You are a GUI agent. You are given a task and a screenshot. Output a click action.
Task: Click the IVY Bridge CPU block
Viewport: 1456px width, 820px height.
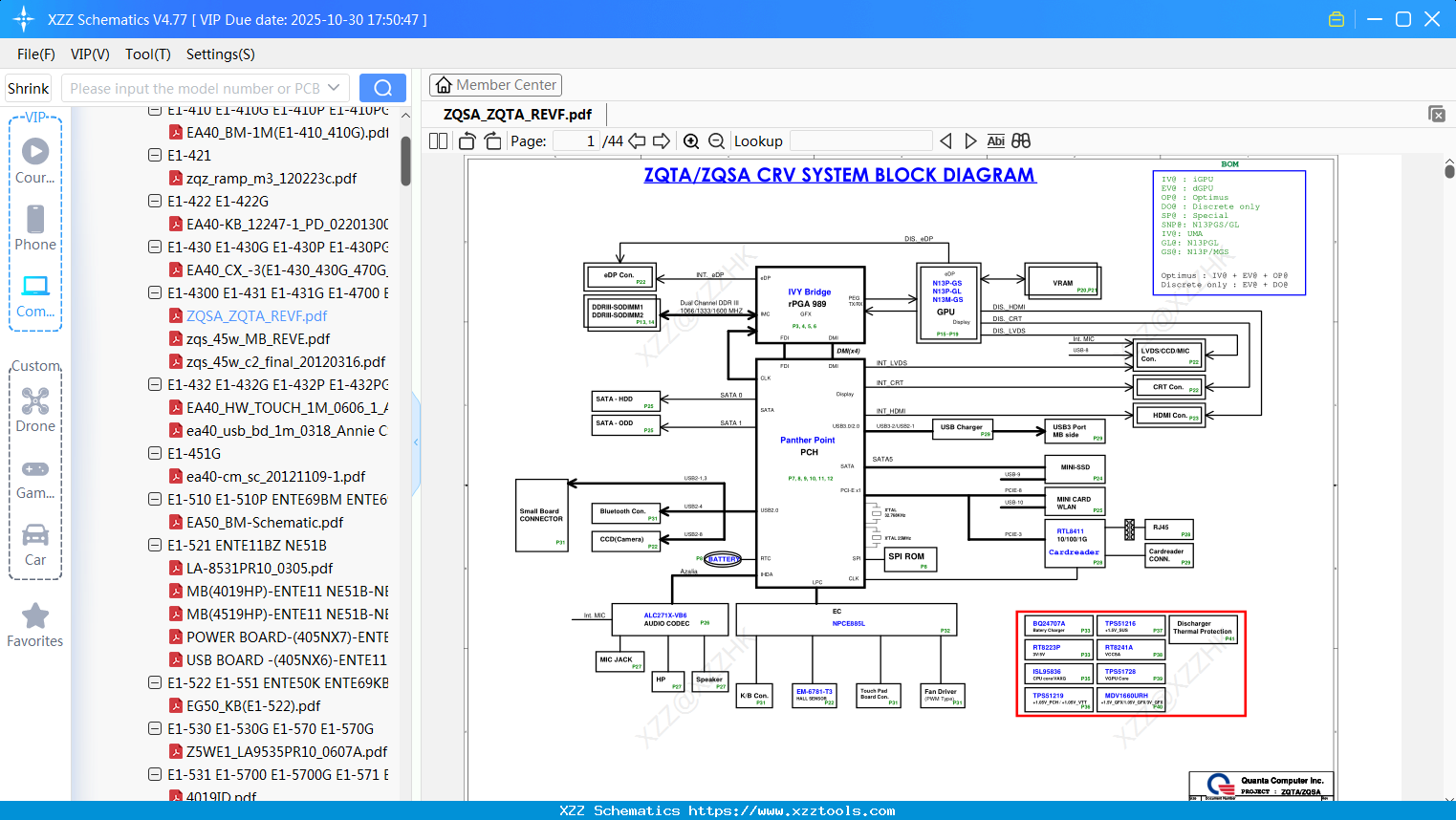[811, 305]
